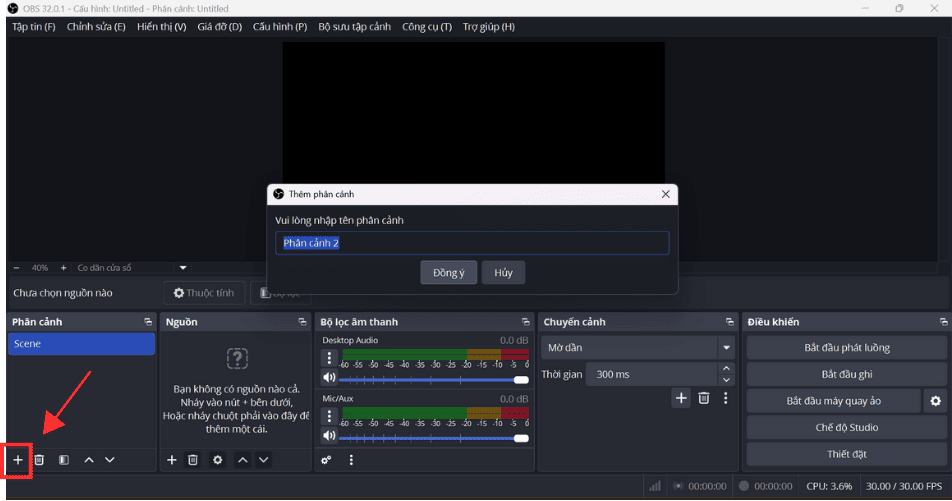Image resolution: width=952 pixels, height=501 pixels.
Task: Click Bắt đầu máy quay ảo button
Action: pos(834,401)
